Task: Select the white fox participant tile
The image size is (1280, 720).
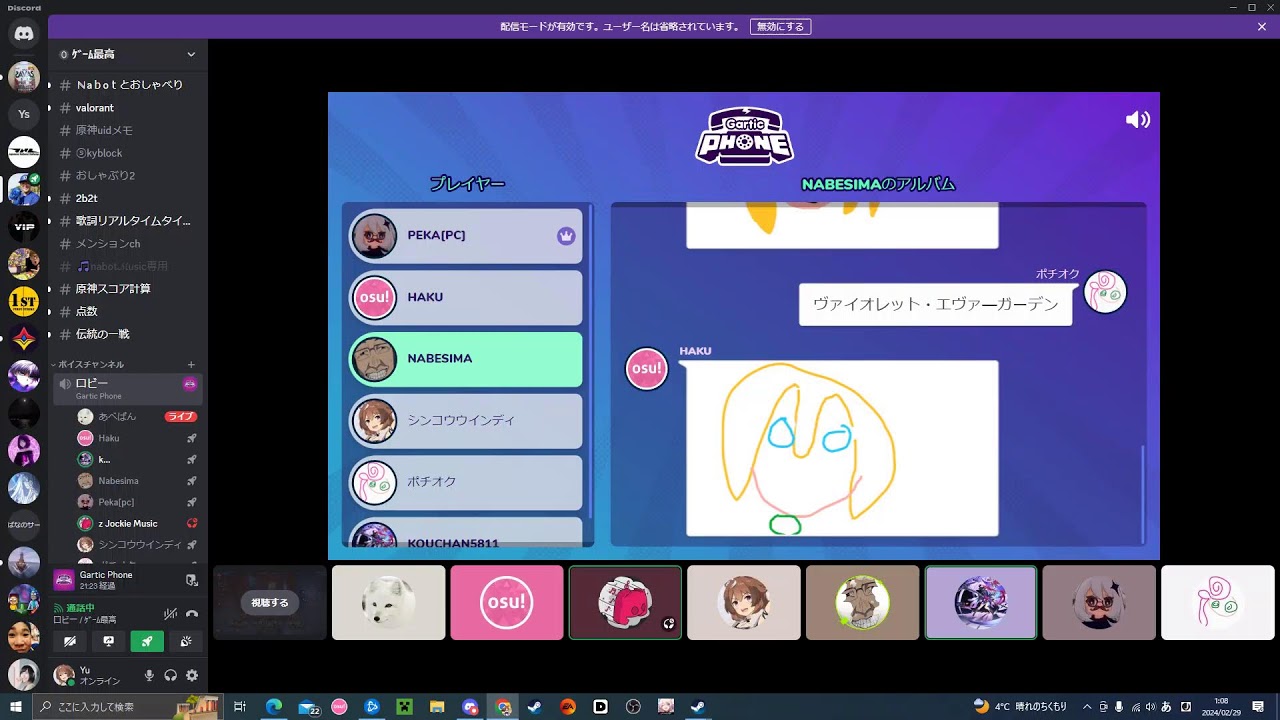Action: (x=389, y=603)
